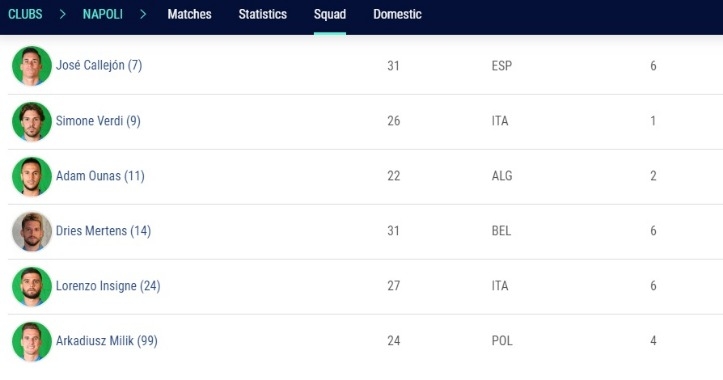Open José Callejón (7) player profile
The width and height of the screenshot is (723, 380).
(99, 65)
